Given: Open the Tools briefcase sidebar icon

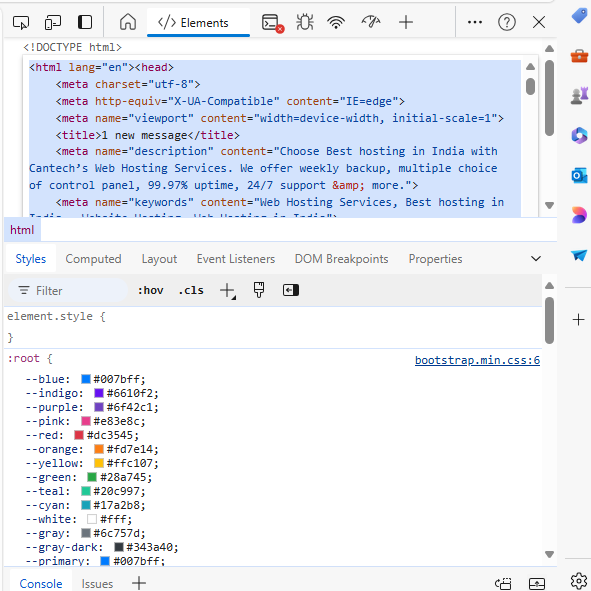Looking at the screenshot, I should (x=579, y=56).
